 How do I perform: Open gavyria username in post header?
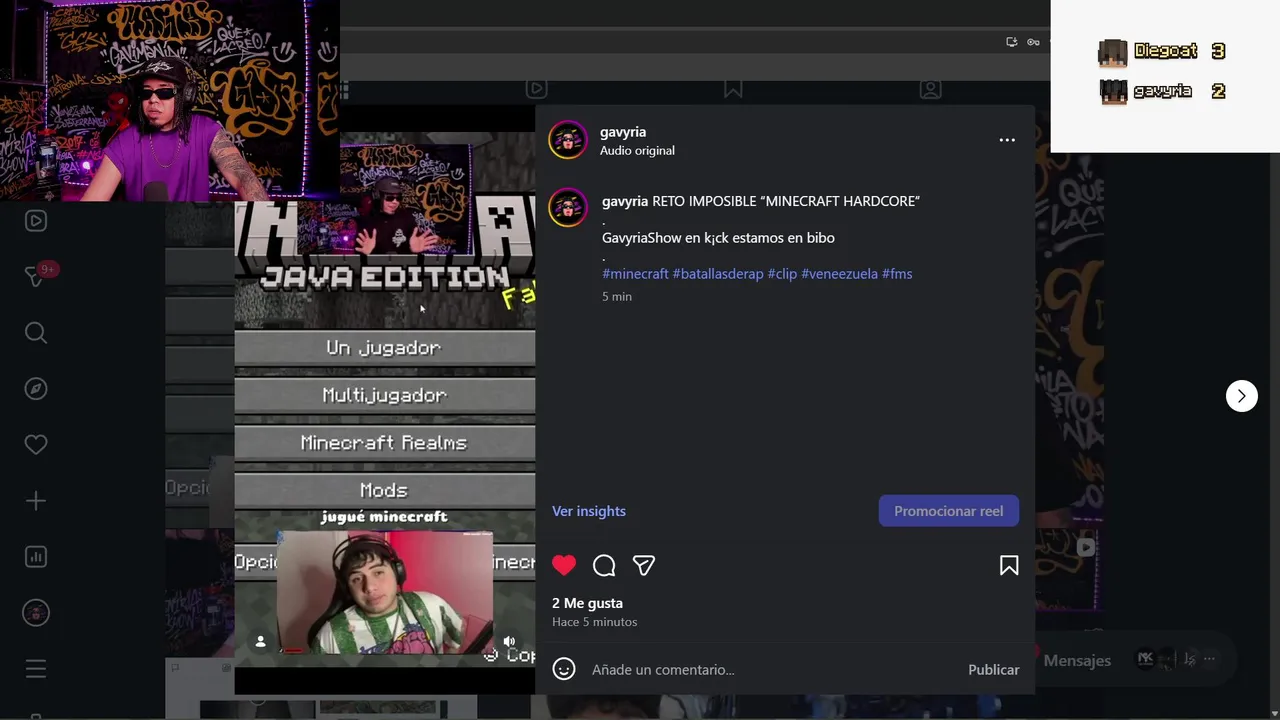point(623,132)
